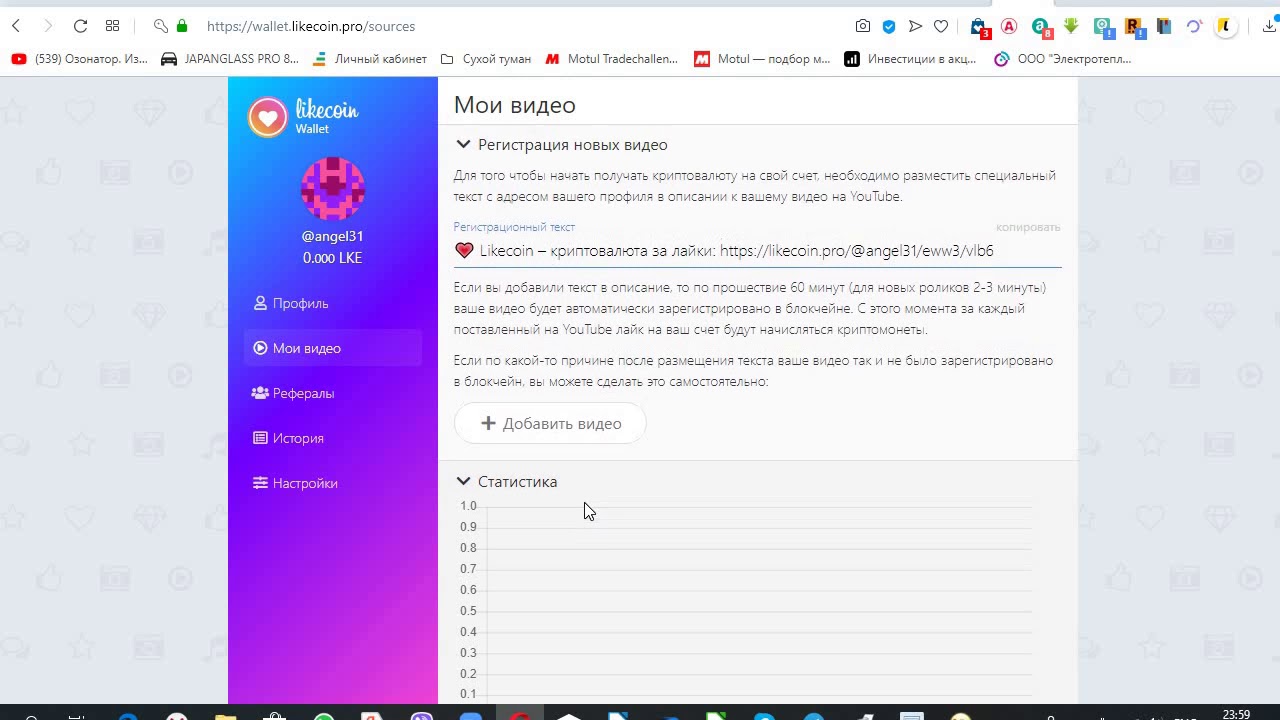Open 'История' in the sidebar
The width and height of the screenshot is (1280, 720).
click(x=333, y=438)
